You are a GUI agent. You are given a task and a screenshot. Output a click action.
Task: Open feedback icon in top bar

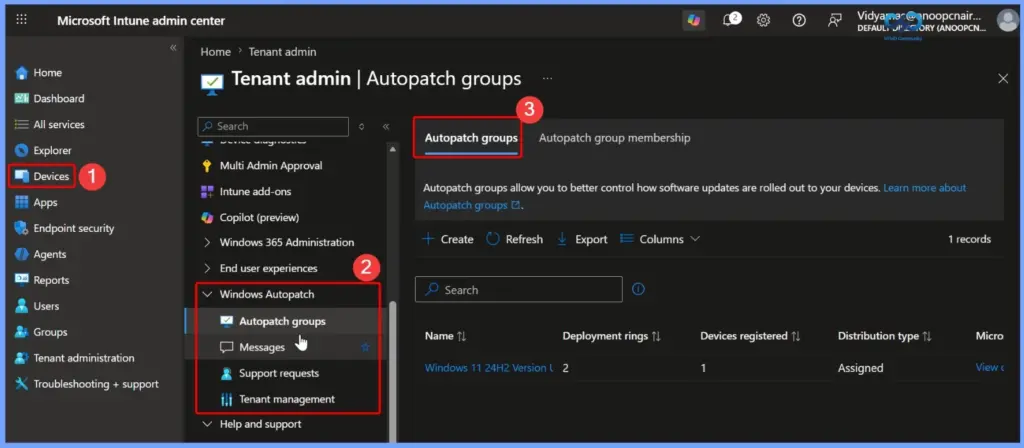coord(834,20)
